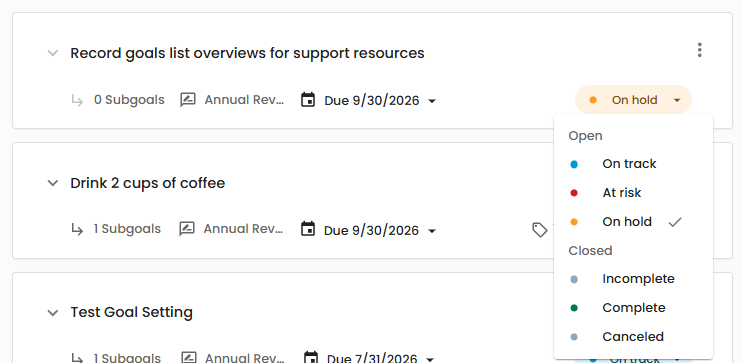This screenshot has width=742, height=363.
Task: Collapse the Record goals list overviews goal
Action: click(x=53, y=53)
